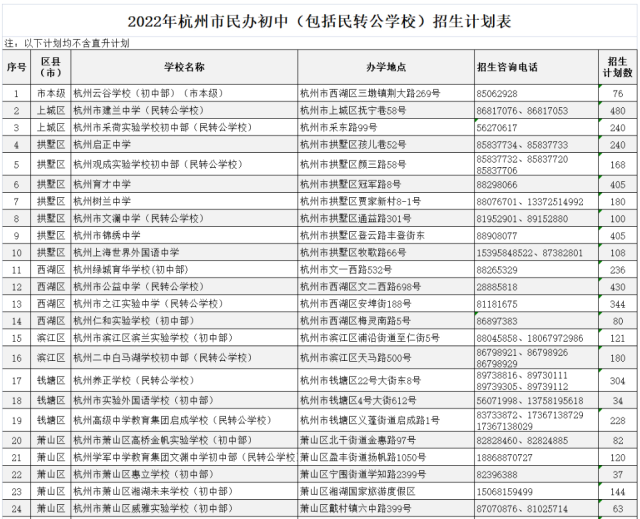Click the 招生计划数 header cell
Image resolution: width=640 pixels, height=519 pixels.
[618, 67]
